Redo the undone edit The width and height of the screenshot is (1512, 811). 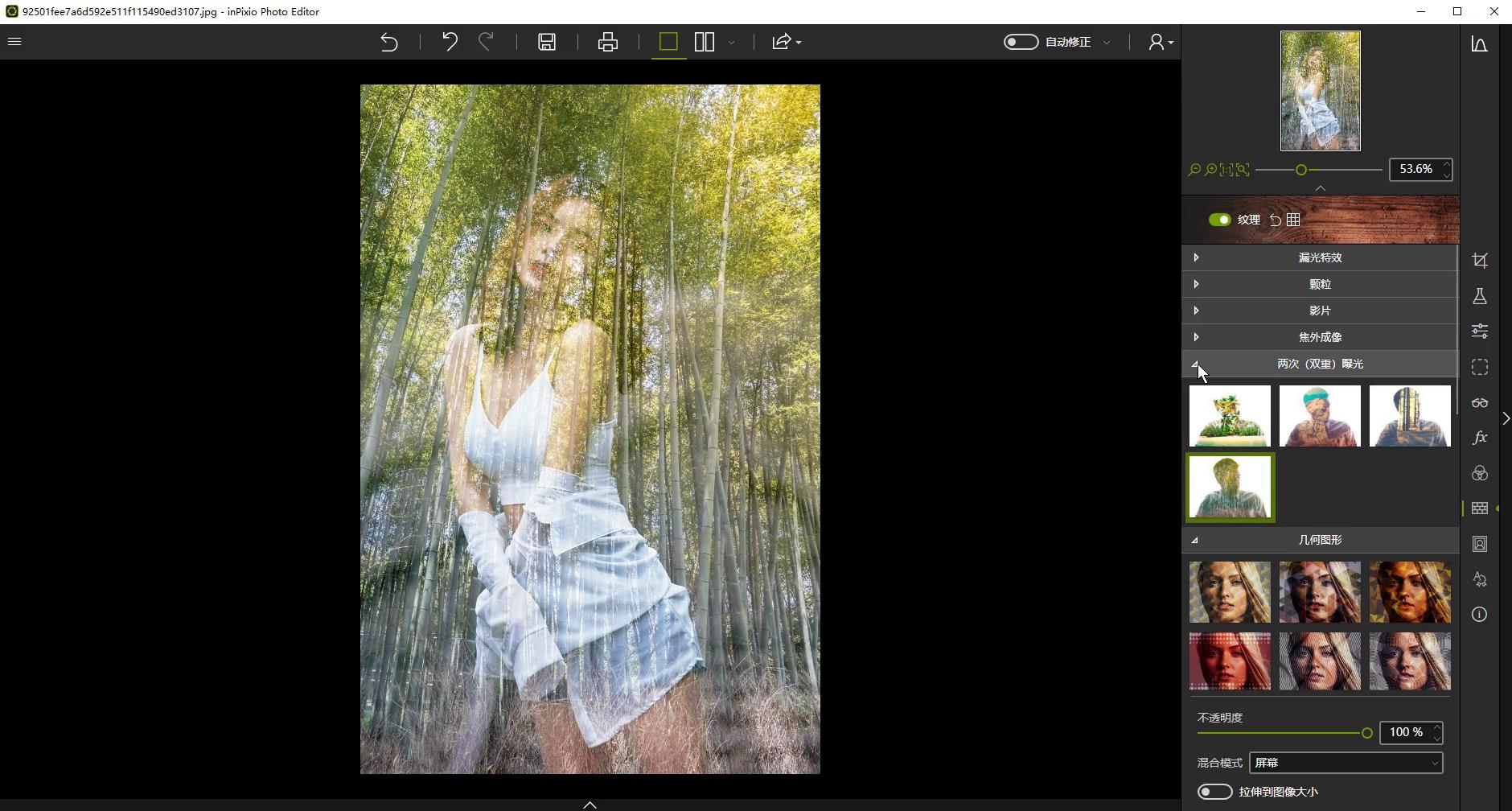486,42
